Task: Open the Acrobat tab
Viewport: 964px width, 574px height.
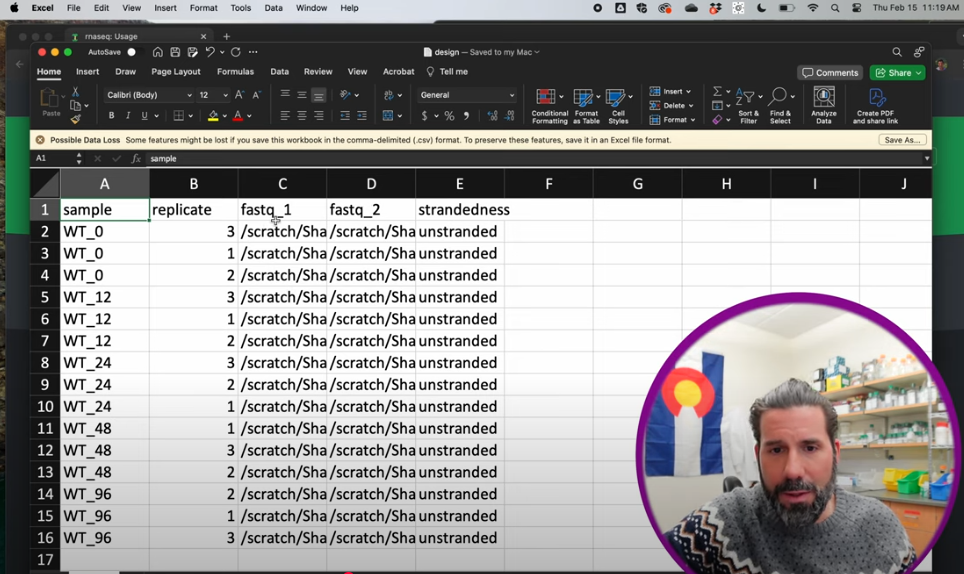Action: tap(398, 72)
